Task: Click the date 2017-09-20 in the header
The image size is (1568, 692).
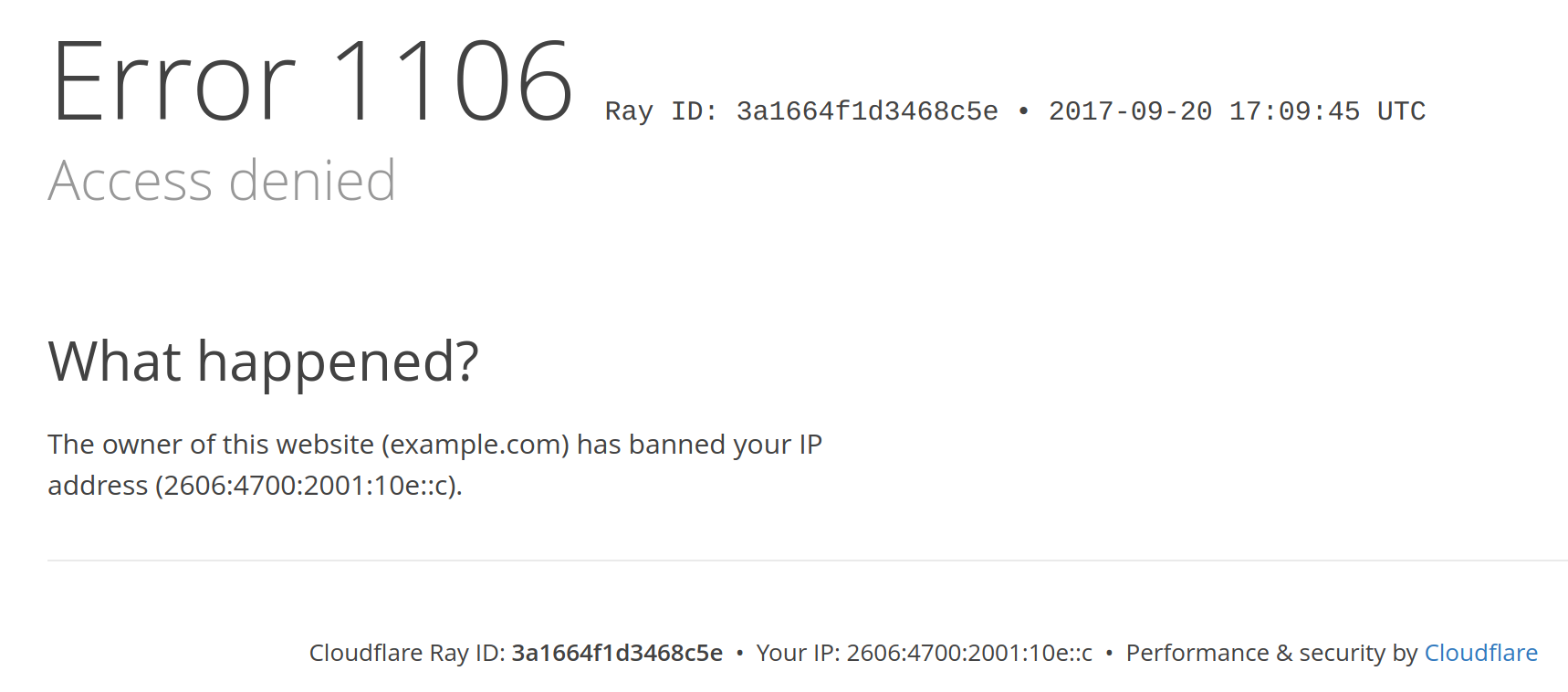Action: pos(1130,111)
